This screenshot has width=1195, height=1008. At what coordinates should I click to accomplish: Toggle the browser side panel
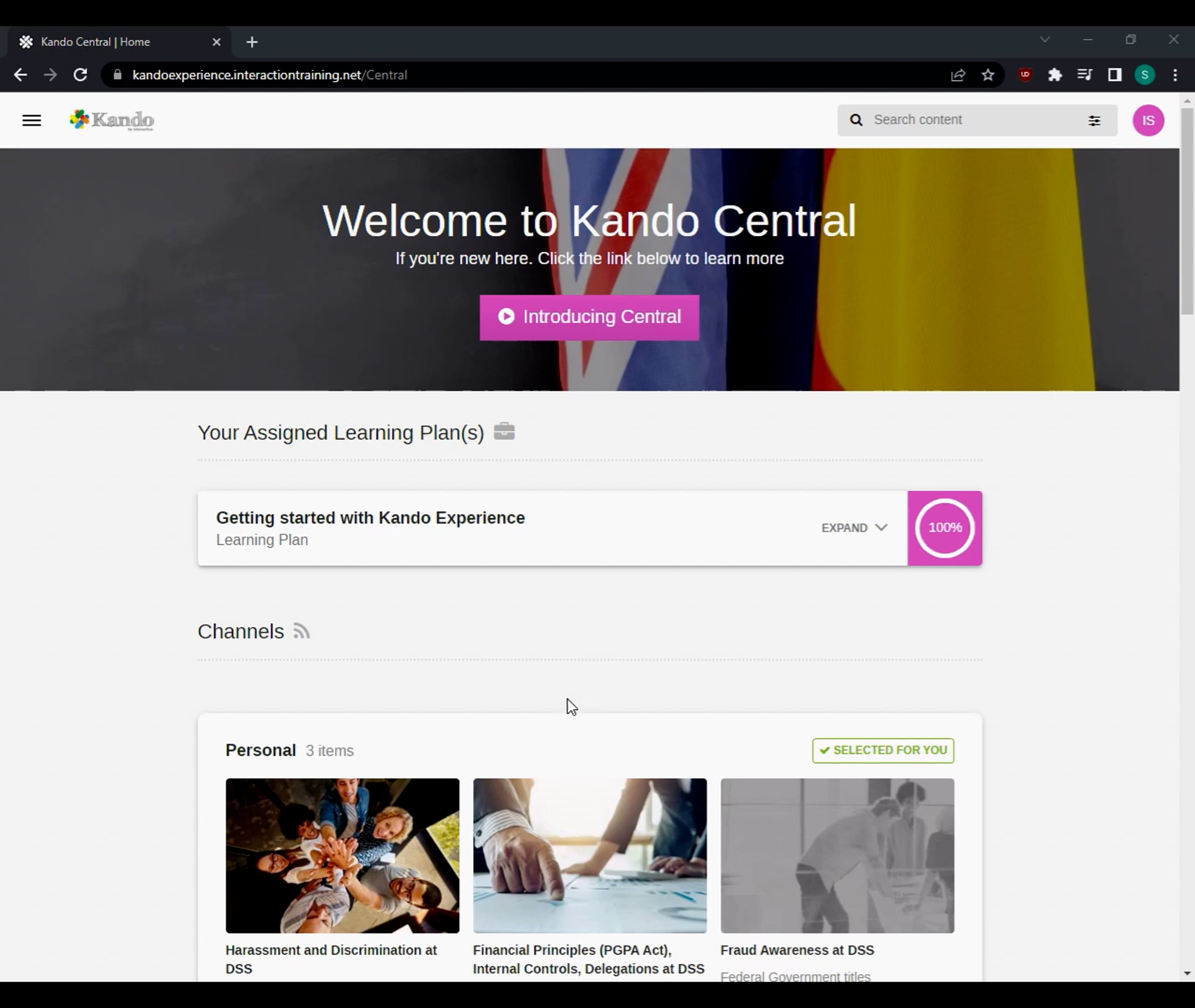[1114, 75]
